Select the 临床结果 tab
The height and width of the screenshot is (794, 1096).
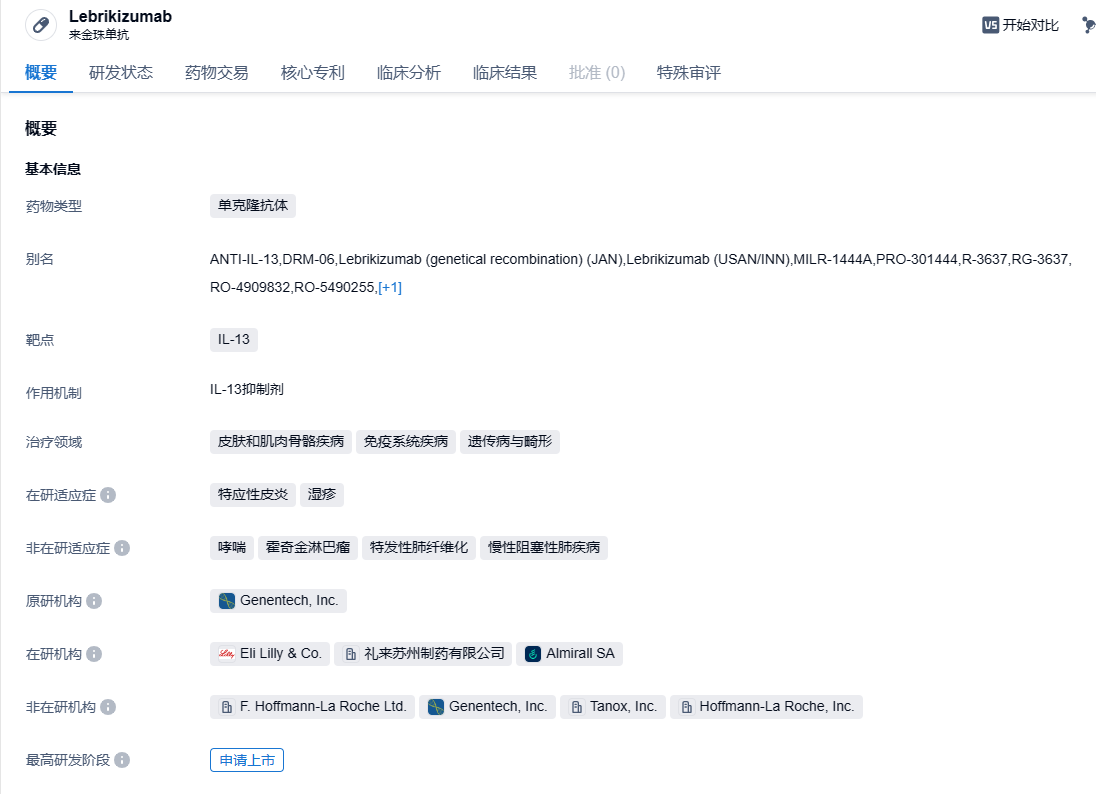[x=505, y=73]
